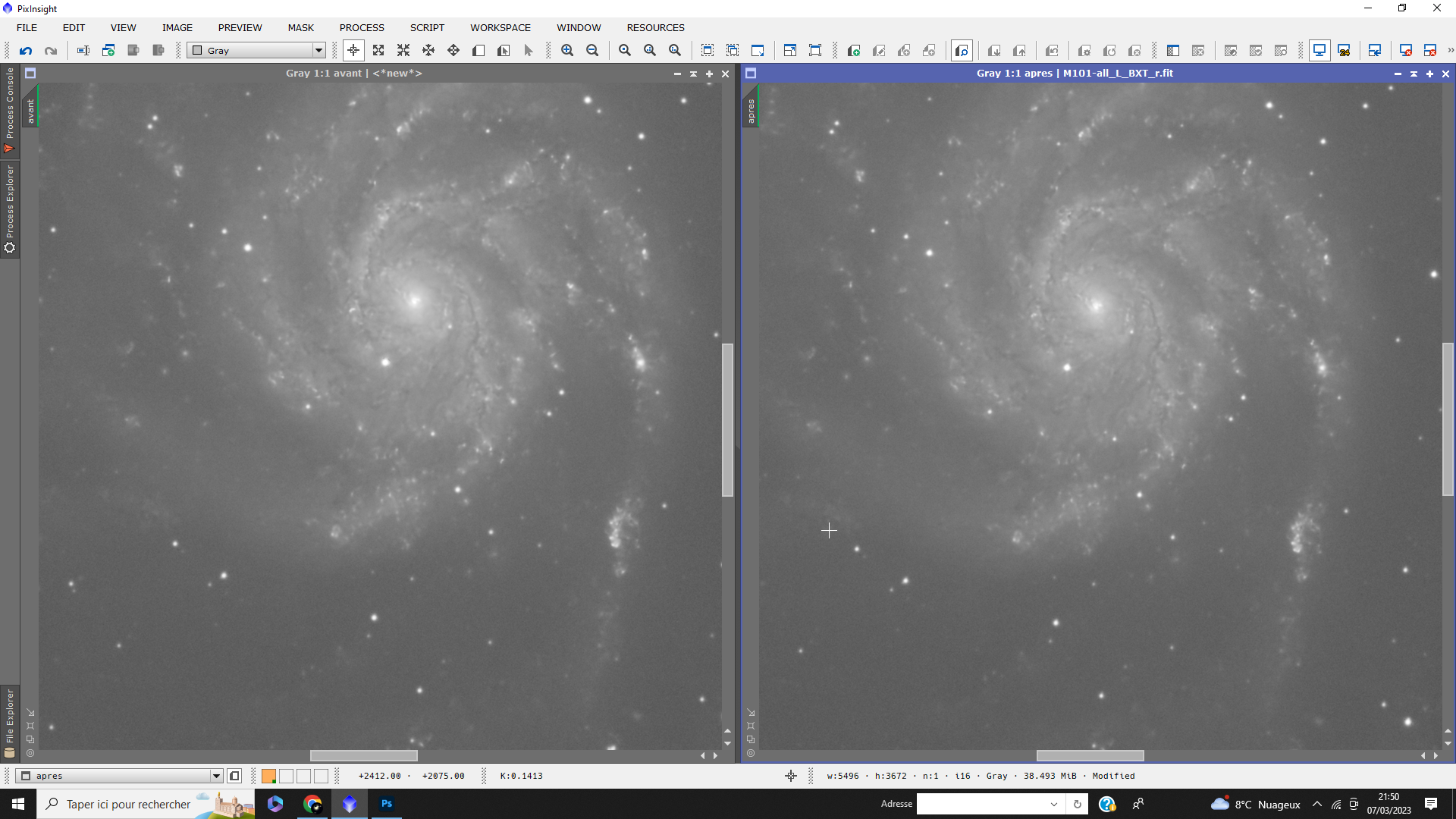Open Photoshop from the Windows taskbar
Image resolution: width=1456 pixels, height=819 pixels.
386,804
